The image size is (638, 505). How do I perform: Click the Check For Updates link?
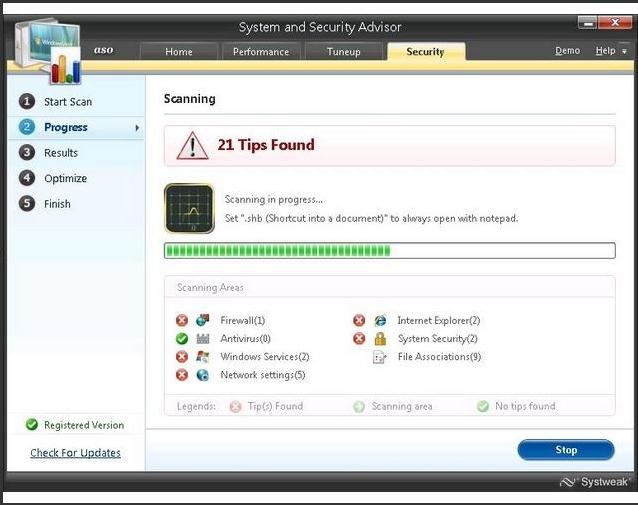click(75, 453)
